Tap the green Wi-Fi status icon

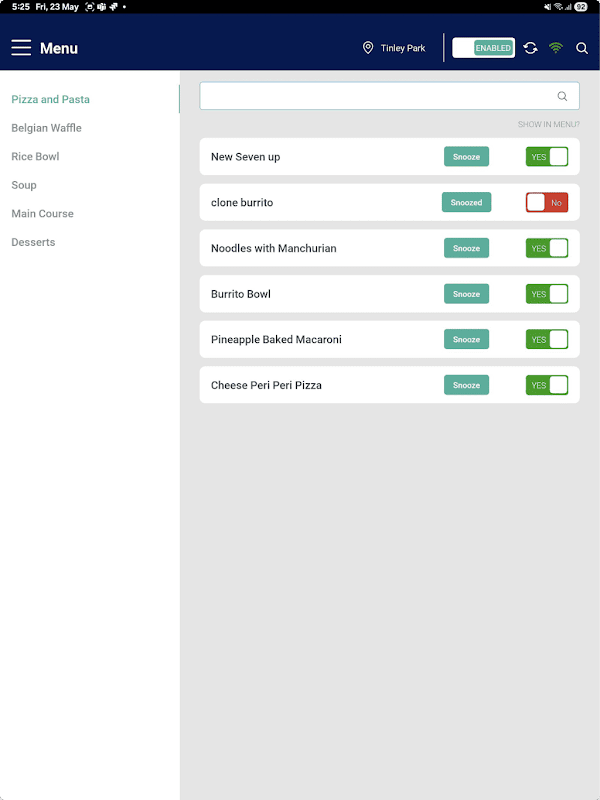pos(556,48)
